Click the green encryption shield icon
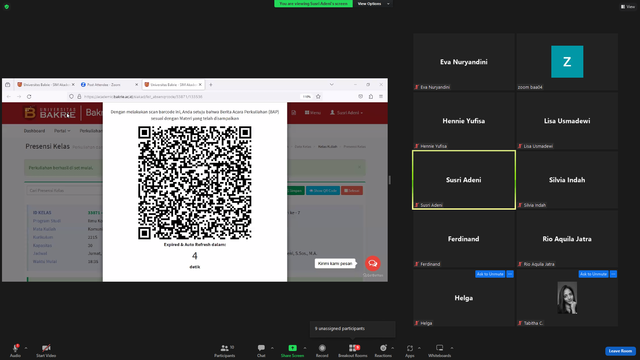Screen dimensions: 640x360 click(7, 7)
